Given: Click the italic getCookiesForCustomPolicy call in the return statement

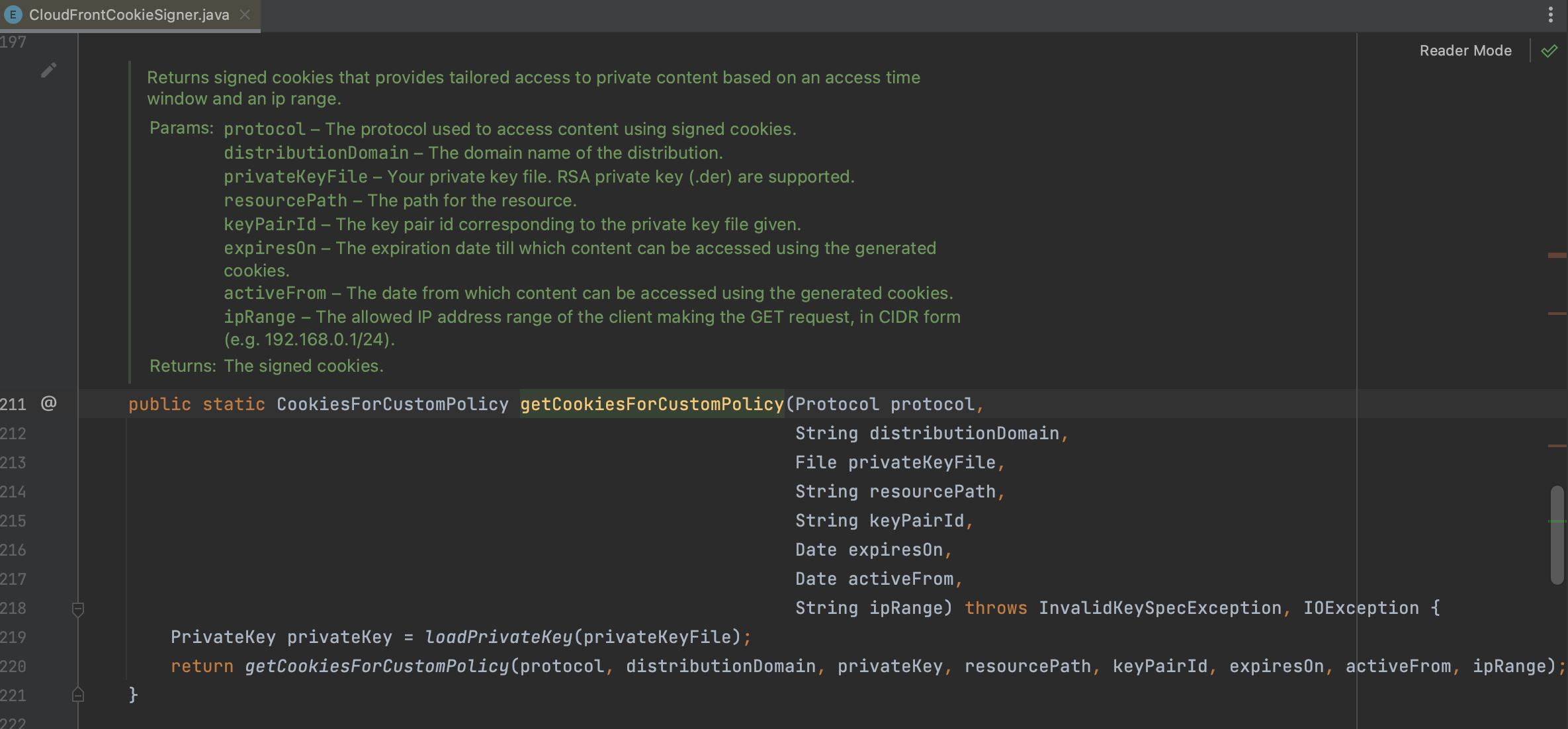Looking at the screenshot, I should point(376,666).
